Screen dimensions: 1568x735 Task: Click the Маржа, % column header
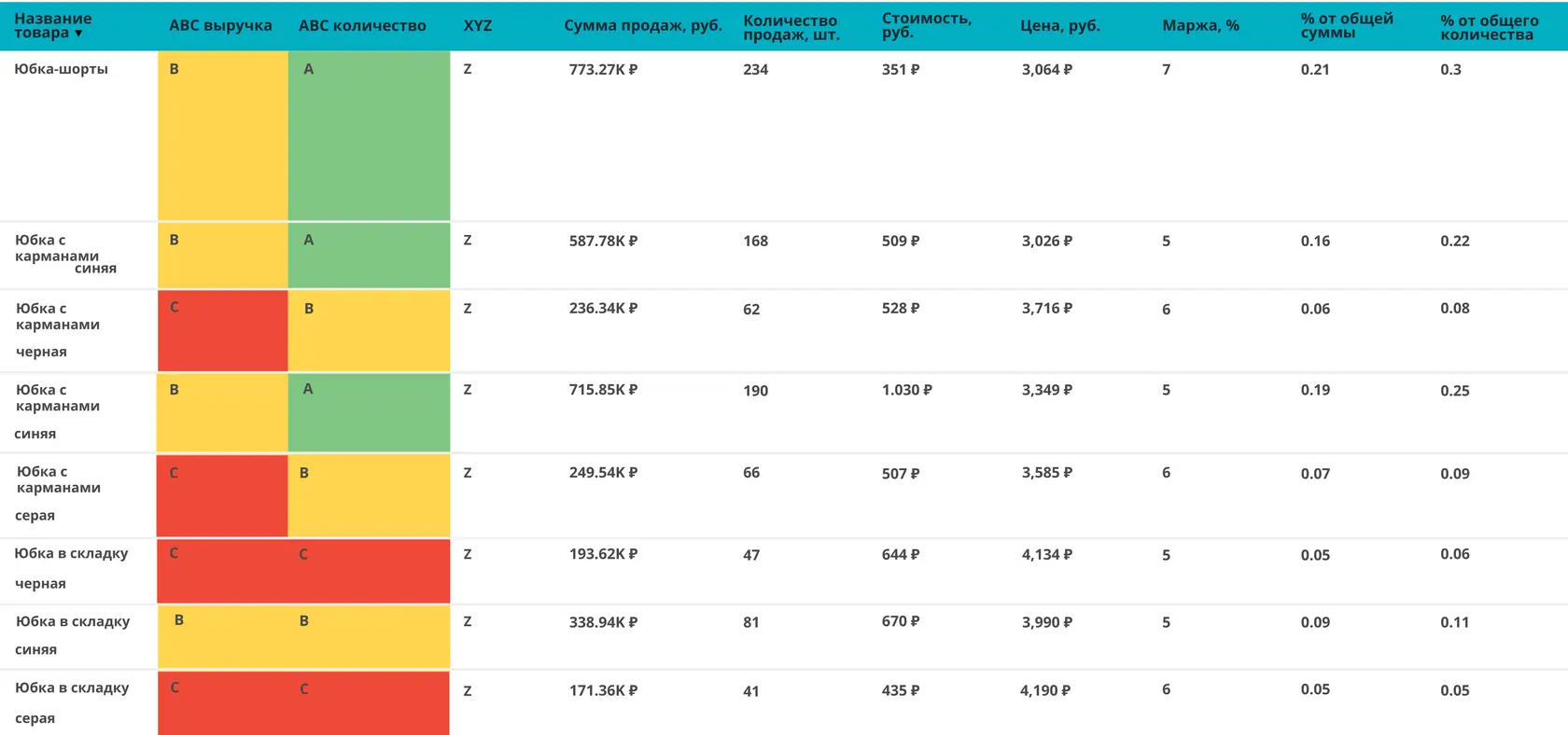[x=1200, y=25]
